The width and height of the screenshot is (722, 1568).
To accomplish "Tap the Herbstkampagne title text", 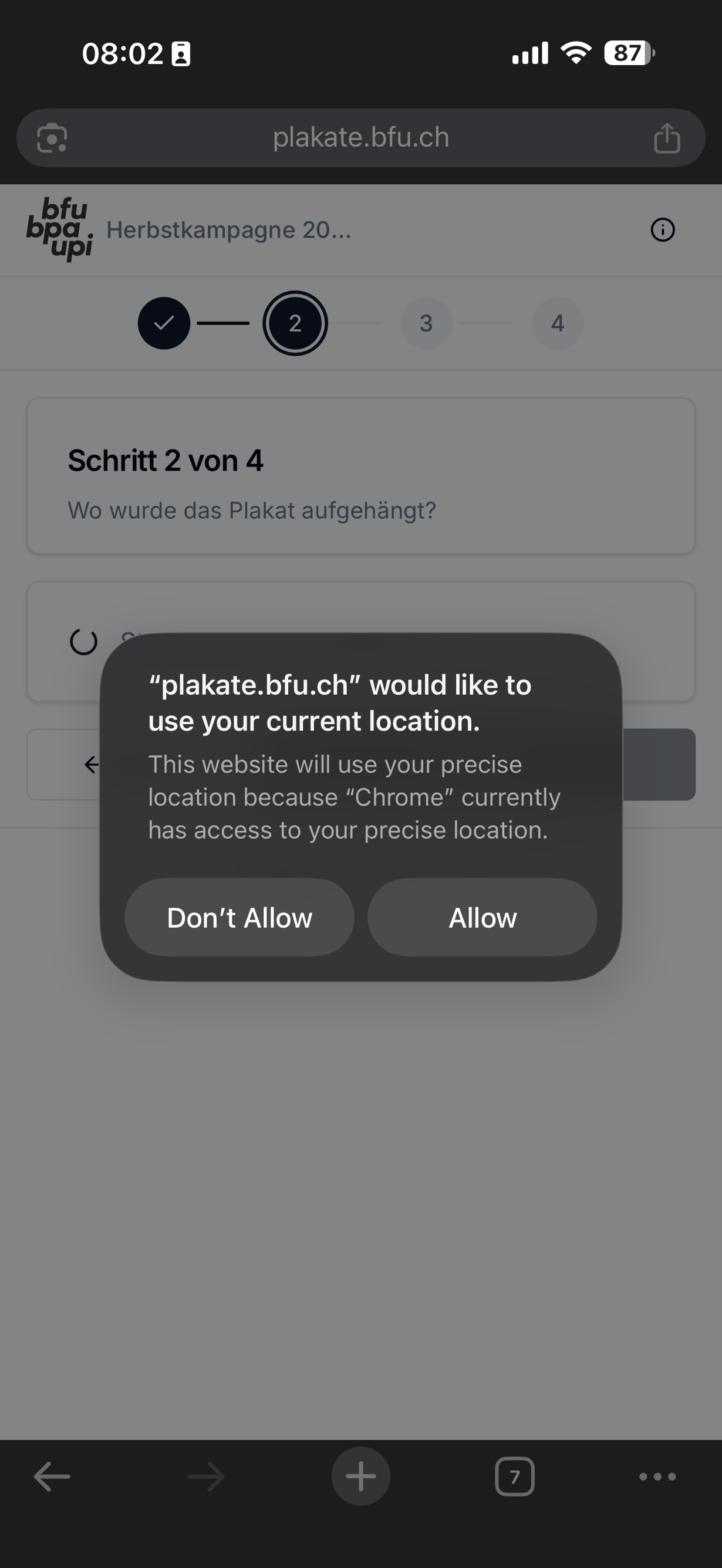I will [x=228, y=230].
